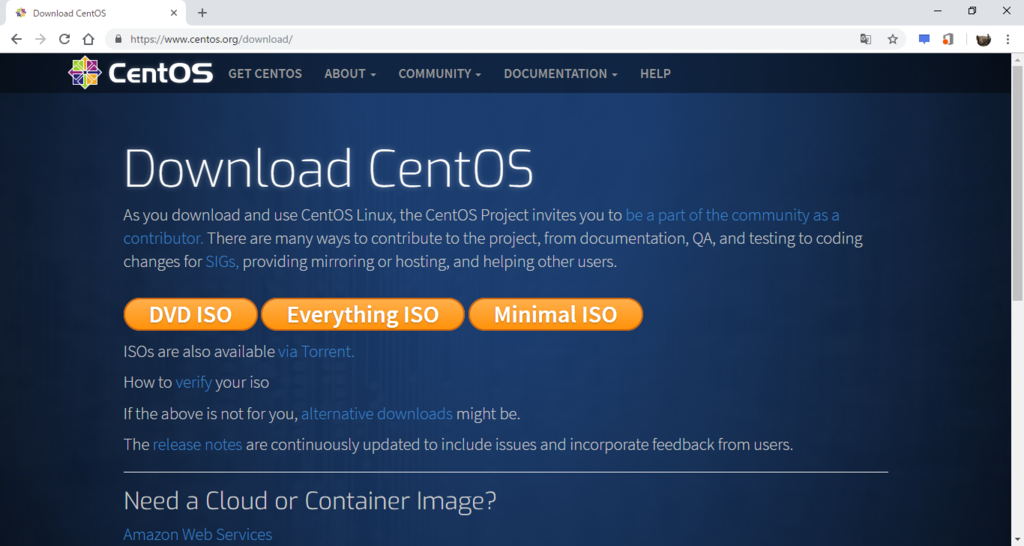Viewport: 1024px width, 546px height.
Task: Click the scrollbar up arrow
Action: [1017, 59]
